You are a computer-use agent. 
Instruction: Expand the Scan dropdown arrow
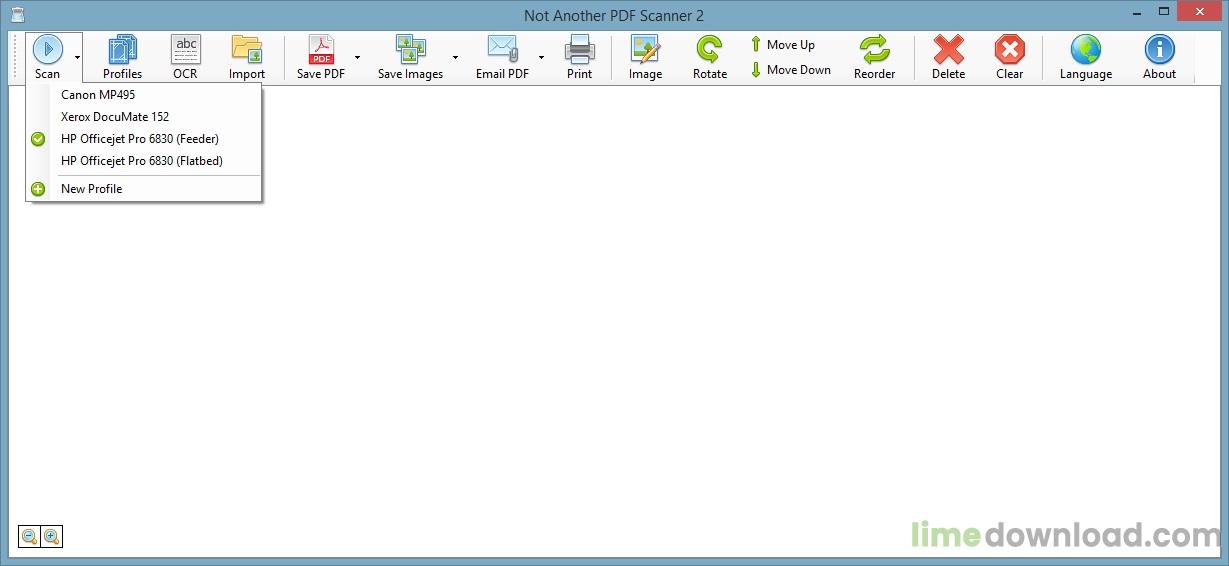tap(77, 57)
